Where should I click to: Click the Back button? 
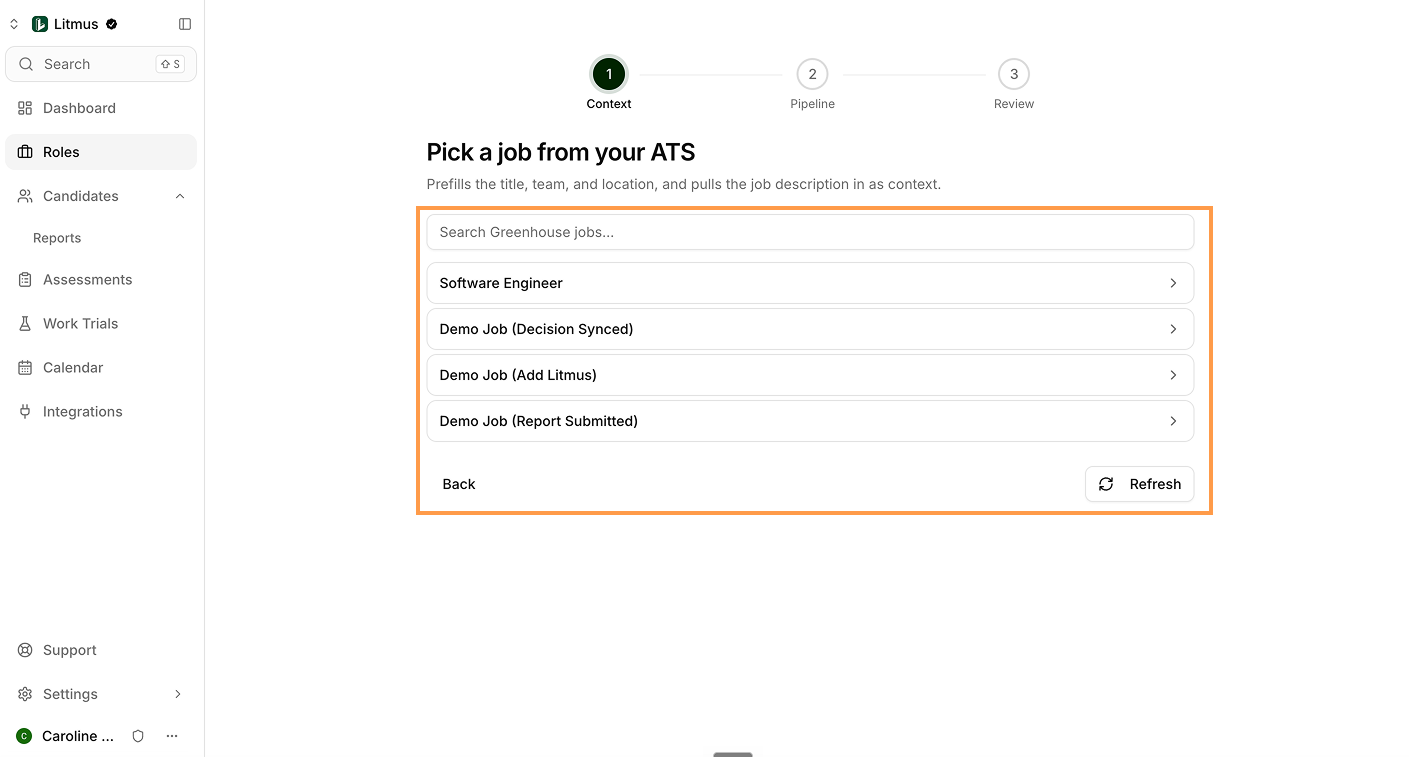pyautogui.click(x=459, y=484)
